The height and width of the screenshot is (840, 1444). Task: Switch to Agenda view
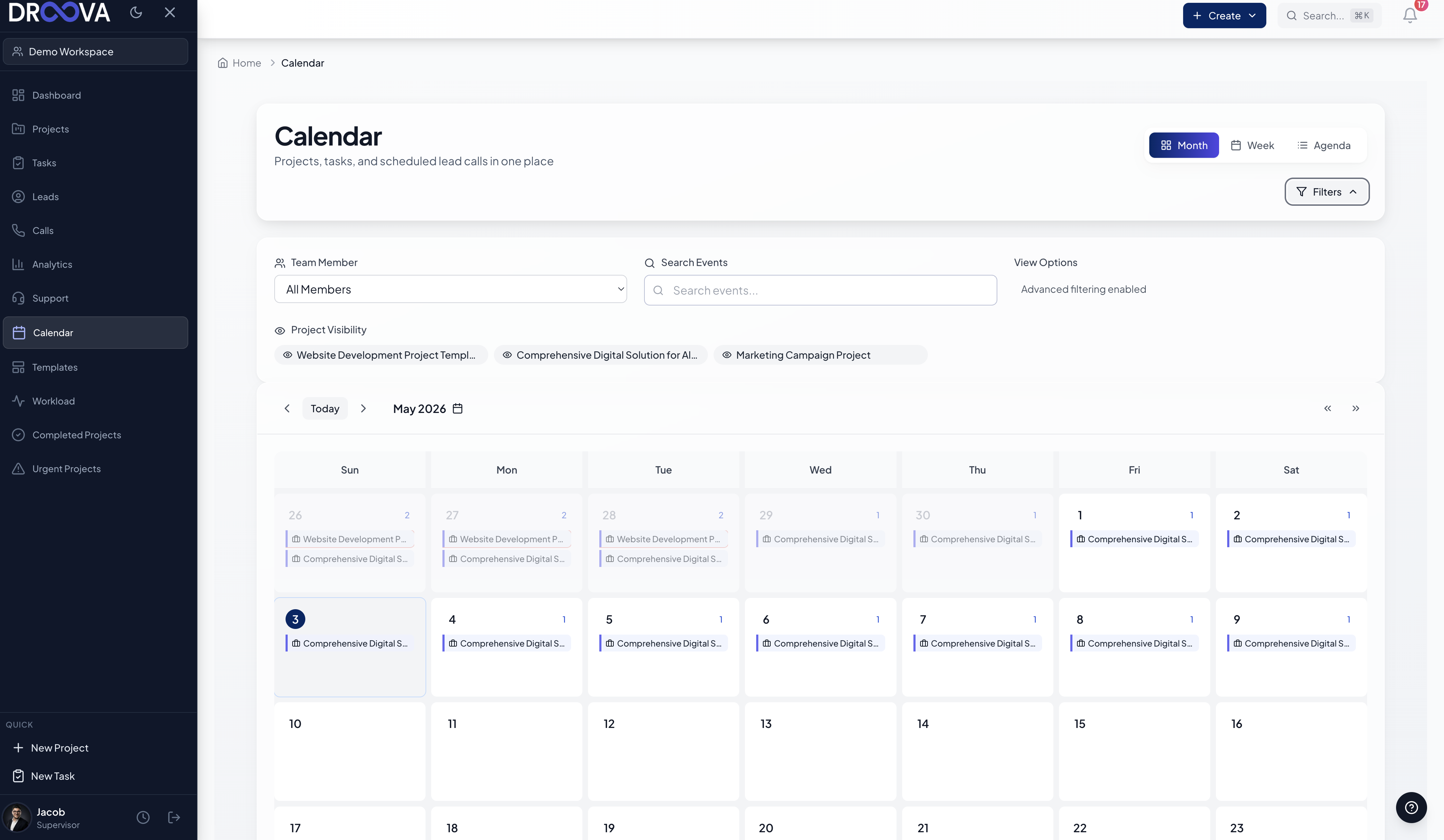tap(1324, 146)
